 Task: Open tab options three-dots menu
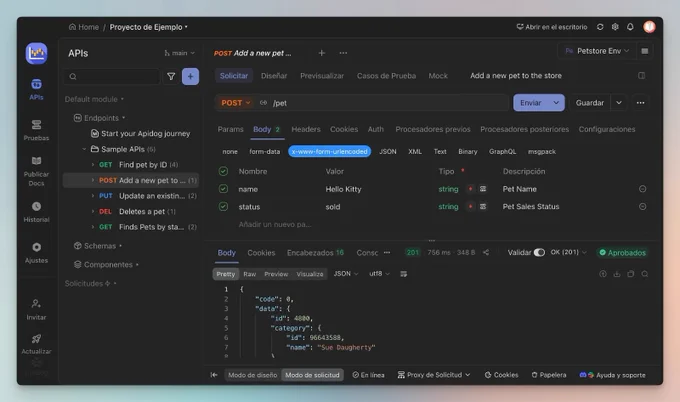343,53
